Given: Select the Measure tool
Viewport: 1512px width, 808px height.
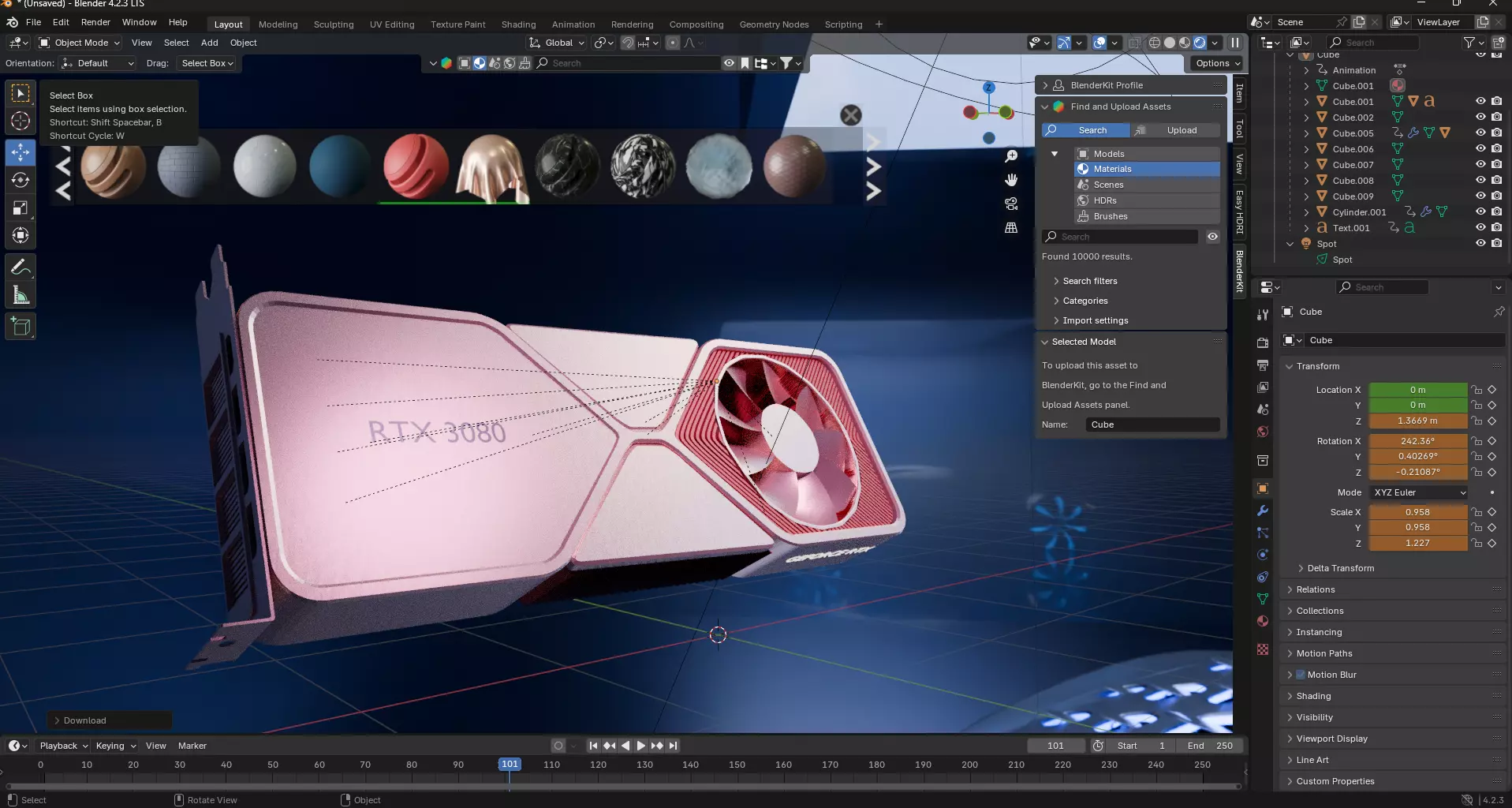Looking at the screenshot, I should coord(21,295).
